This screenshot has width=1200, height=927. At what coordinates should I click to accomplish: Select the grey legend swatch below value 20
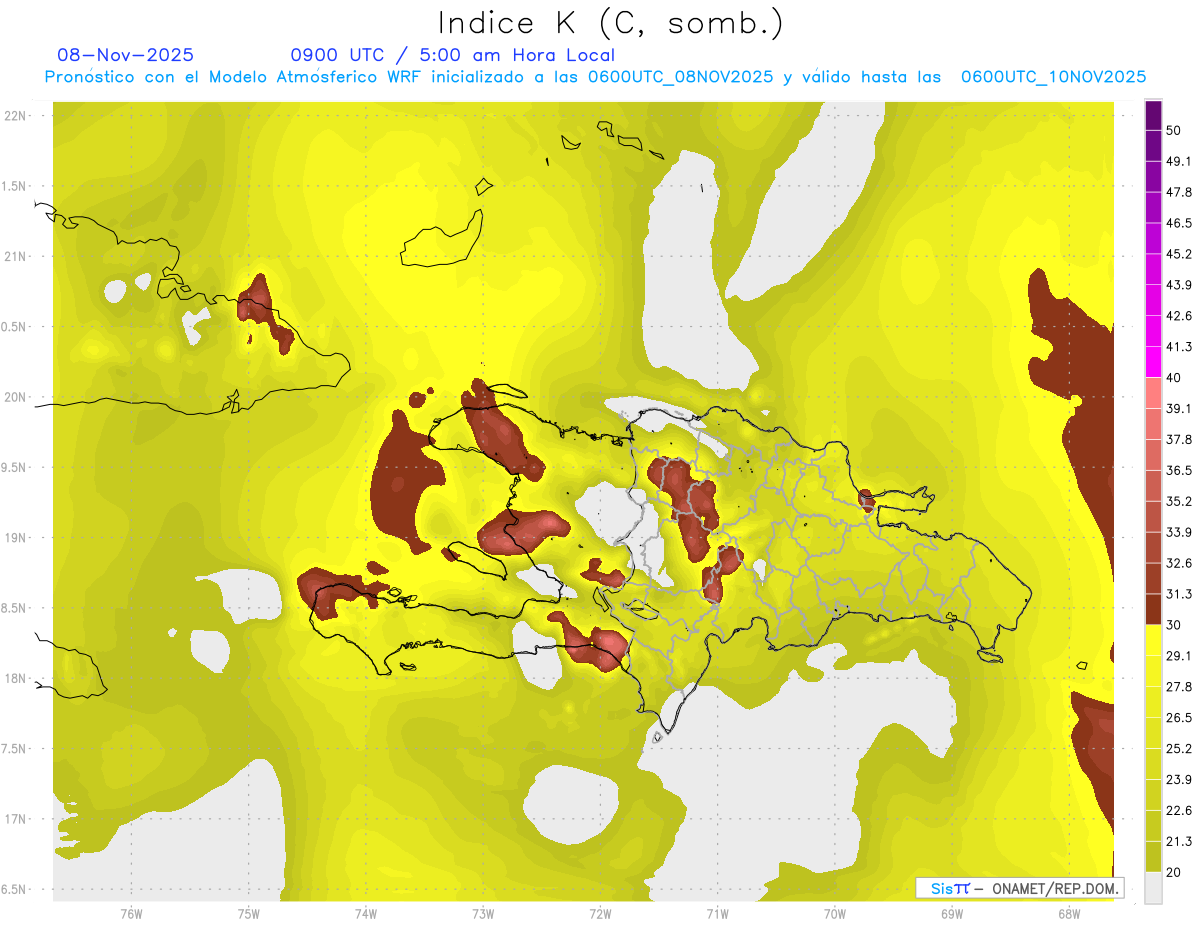tap(1153, 888)
